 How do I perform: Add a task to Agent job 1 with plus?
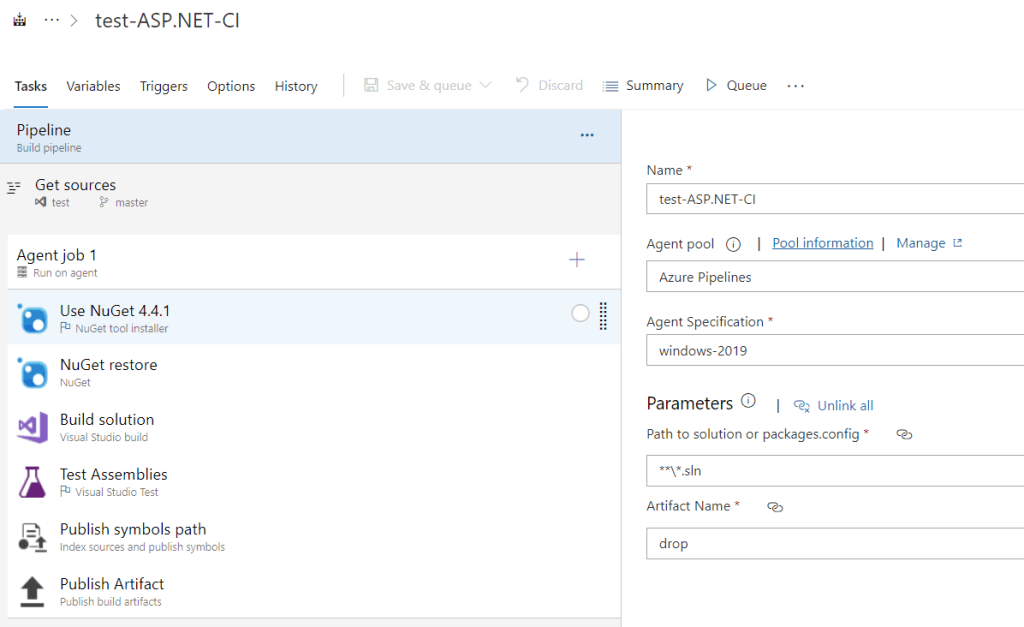click(577, 260)
